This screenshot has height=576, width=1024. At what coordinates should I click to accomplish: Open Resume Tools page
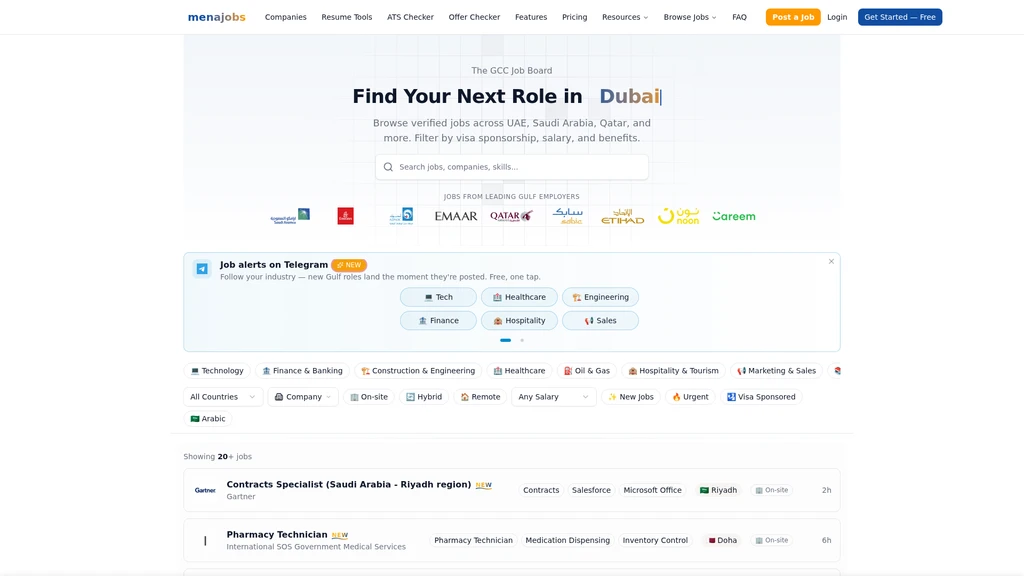tap(347, 17)
